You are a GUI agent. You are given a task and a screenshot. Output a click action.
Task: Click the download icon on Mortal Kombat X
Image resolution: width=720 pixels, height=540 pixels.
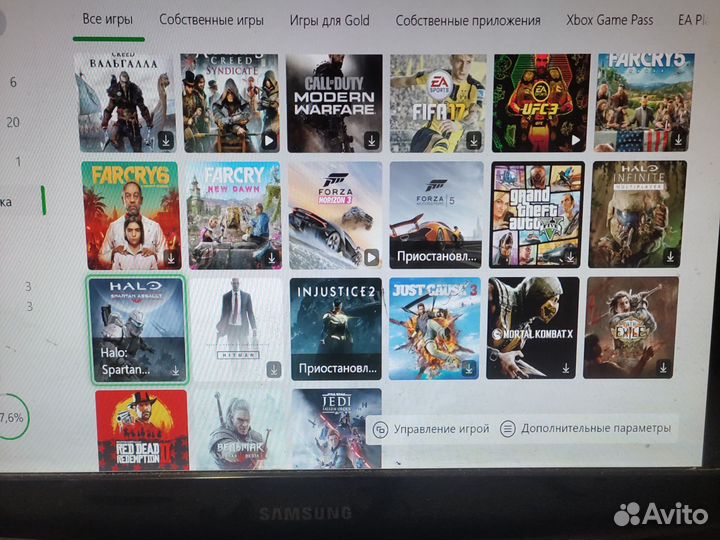566,368
